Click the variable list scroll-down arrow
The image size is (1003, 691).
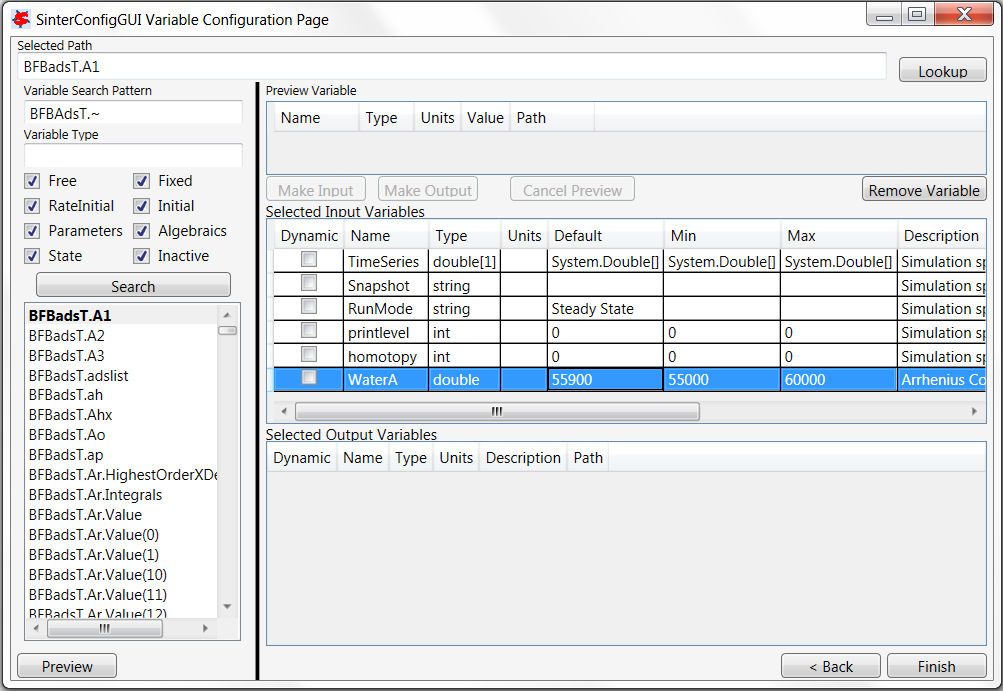click(227, 606)
